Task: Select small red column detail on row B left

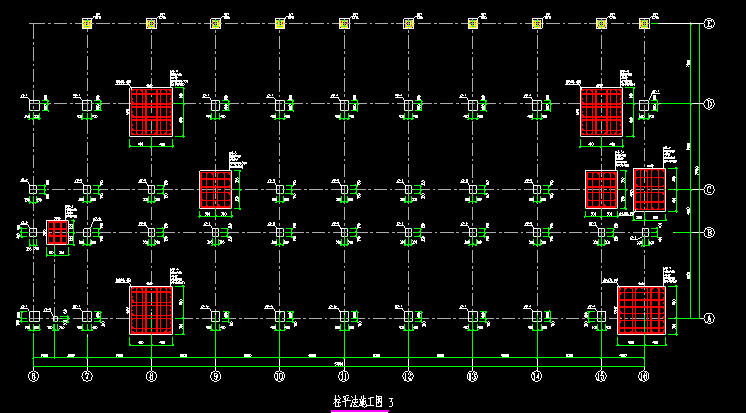Action: (58, 232)
